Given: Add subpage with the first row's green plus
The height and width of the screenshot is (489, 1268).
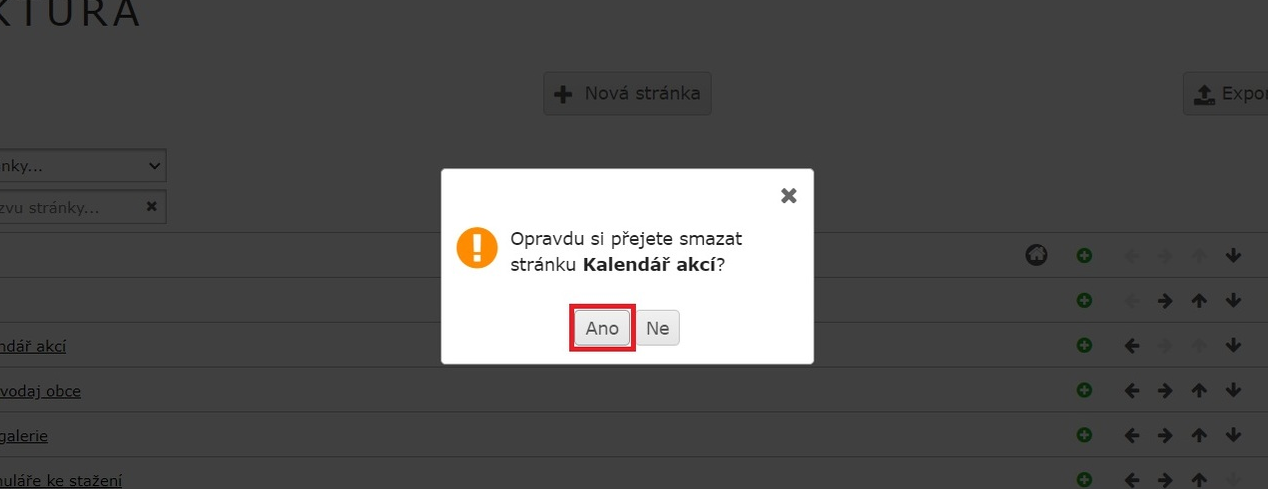Looking at the screenshot, I should coord(1084,256).
